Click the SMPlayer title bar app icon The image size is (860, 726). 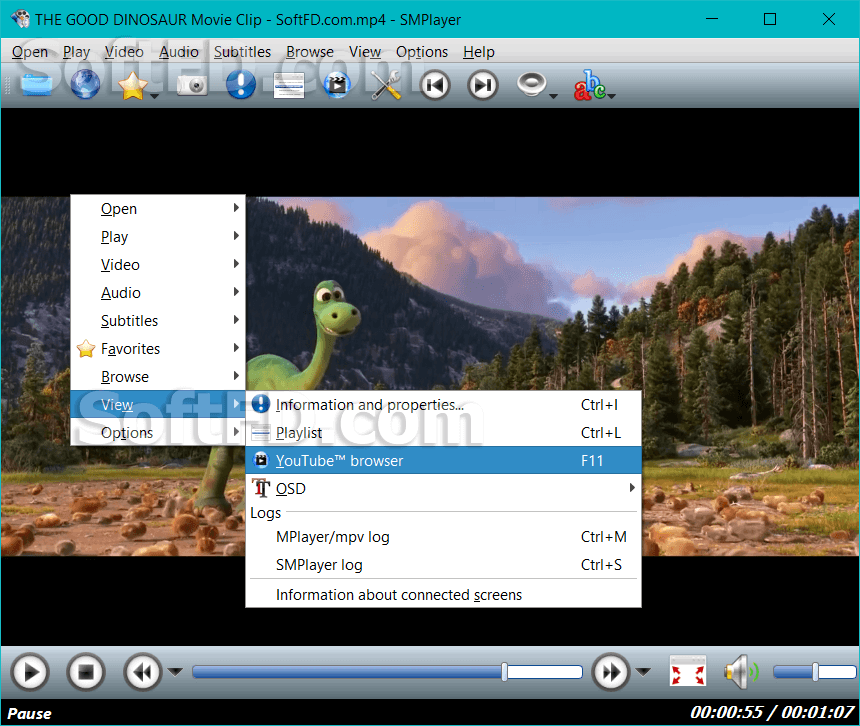point(20,19)
